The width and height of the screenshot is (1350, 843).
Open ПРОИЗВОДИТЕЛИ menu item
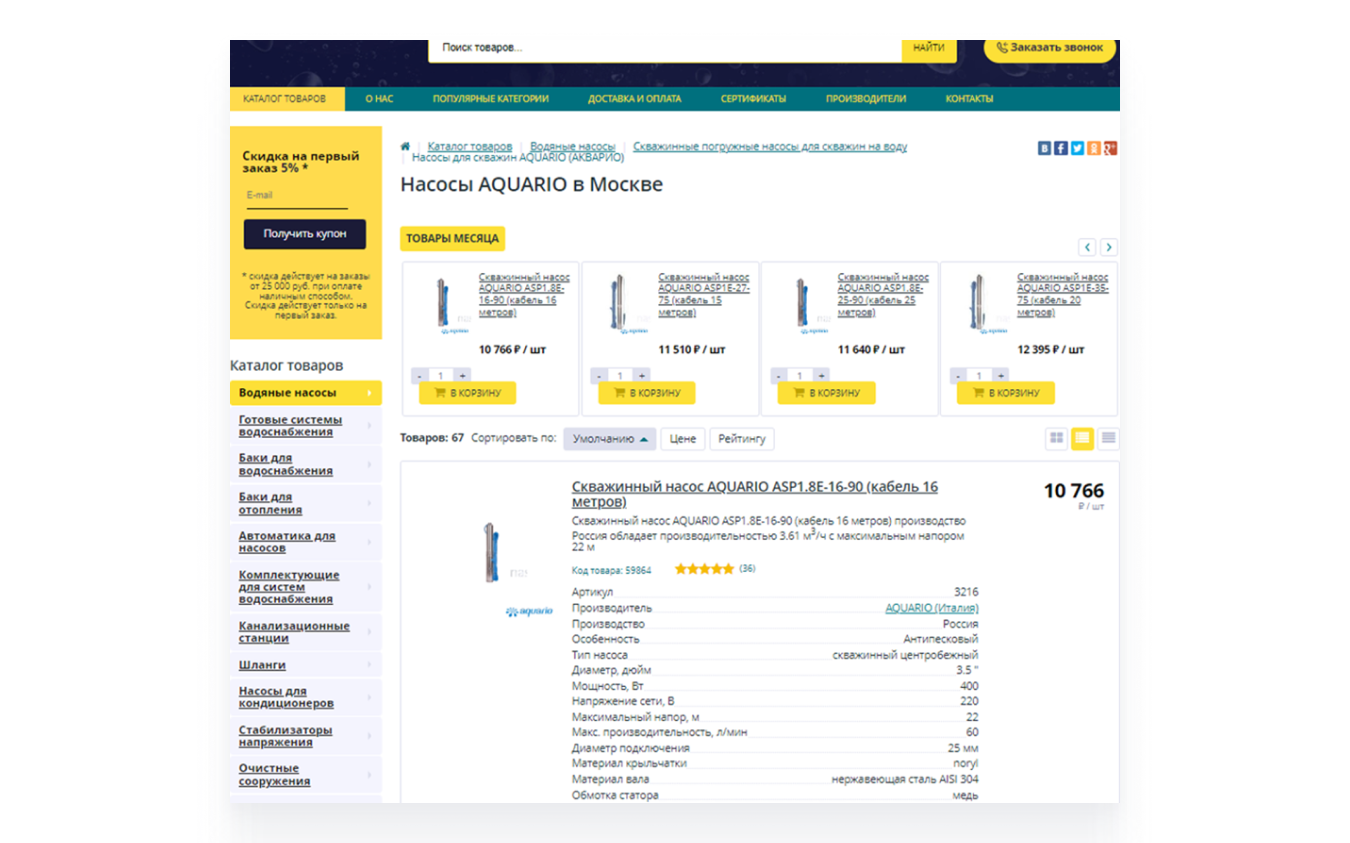click(x=866, y=99)
